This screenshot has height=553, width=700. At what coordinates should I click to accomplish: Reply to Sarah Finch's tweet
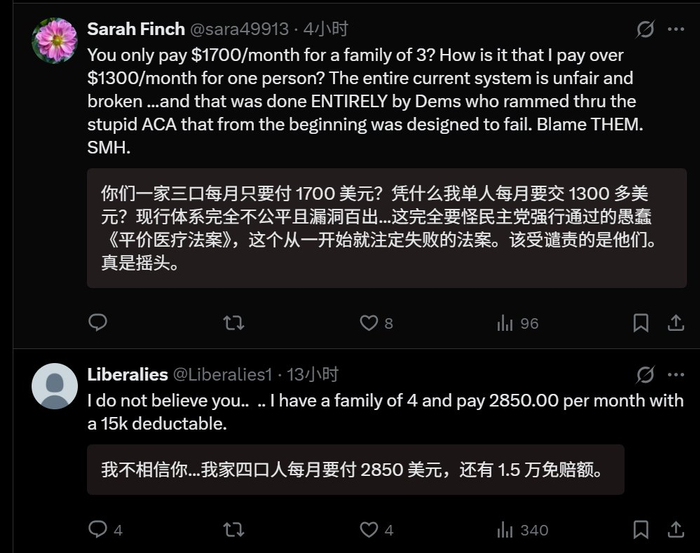pyautogui.click(x=98, y=323)
